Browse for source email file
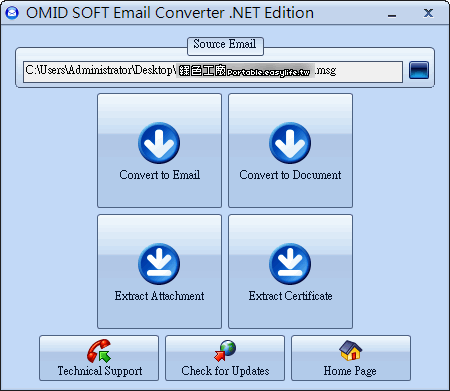The width and height of the screenshot is (450, 391). (x=419, y=70)
